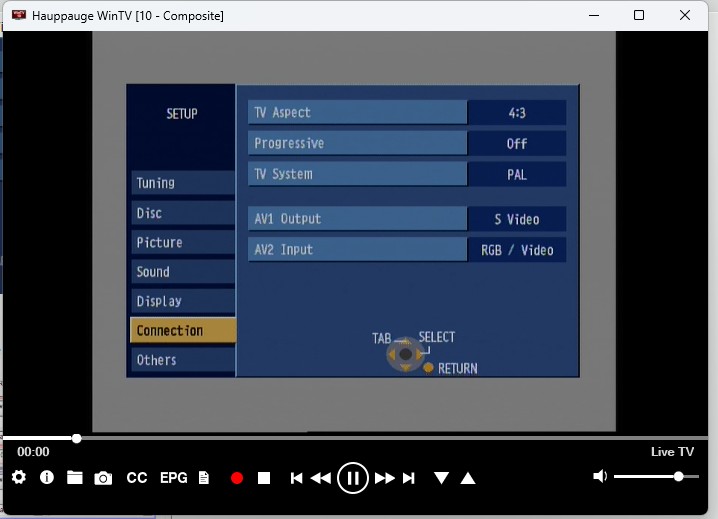Select Disc in setup menu
The image size is (718, 519).
[183, 213]
